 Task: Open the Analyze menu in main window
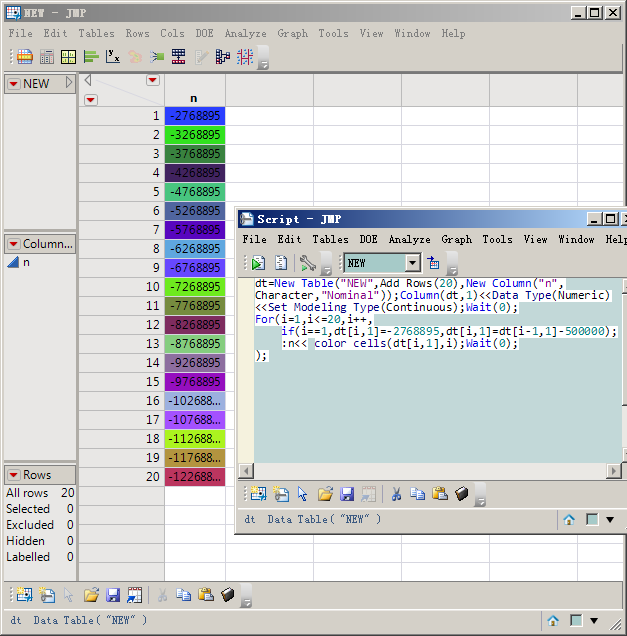[245, 33]
